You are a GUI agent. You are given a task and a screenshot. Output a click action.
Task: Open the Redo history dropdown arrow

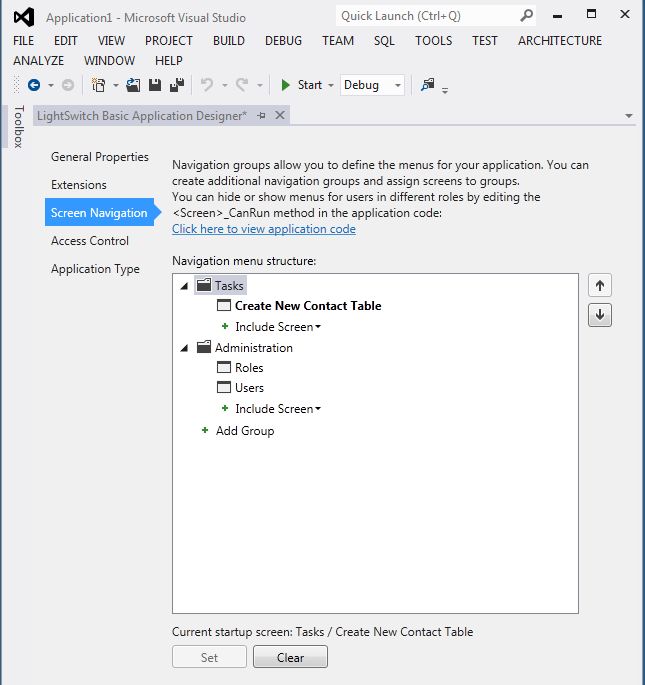[260, 85]
